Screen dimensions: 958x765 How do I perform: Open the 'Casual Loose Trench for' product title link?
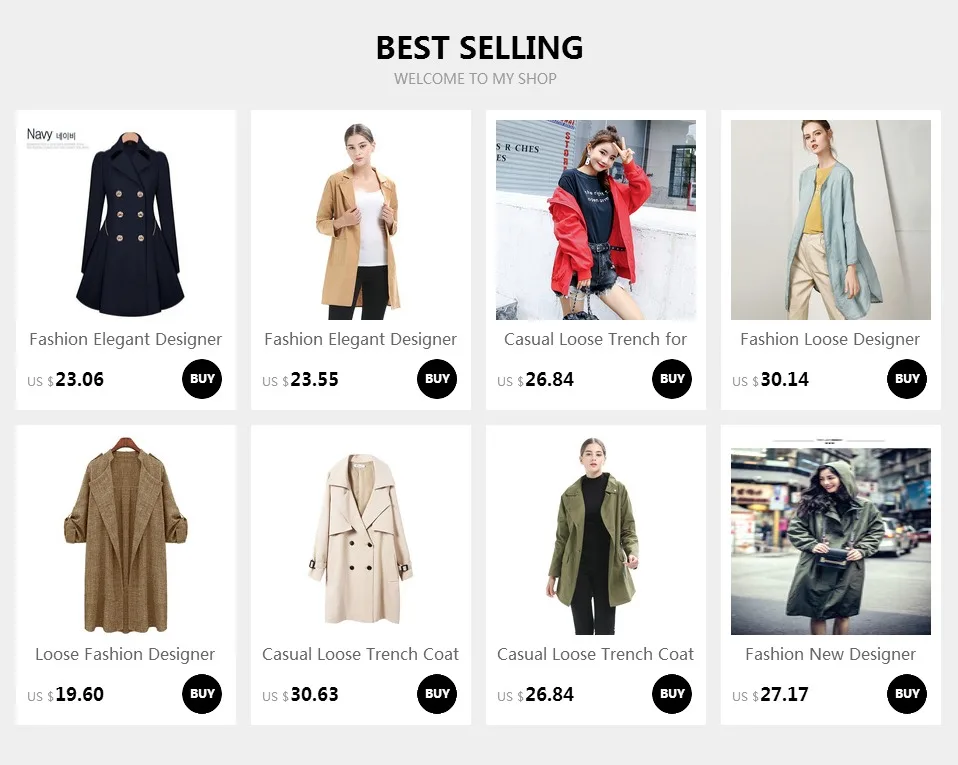click(596, 339)
